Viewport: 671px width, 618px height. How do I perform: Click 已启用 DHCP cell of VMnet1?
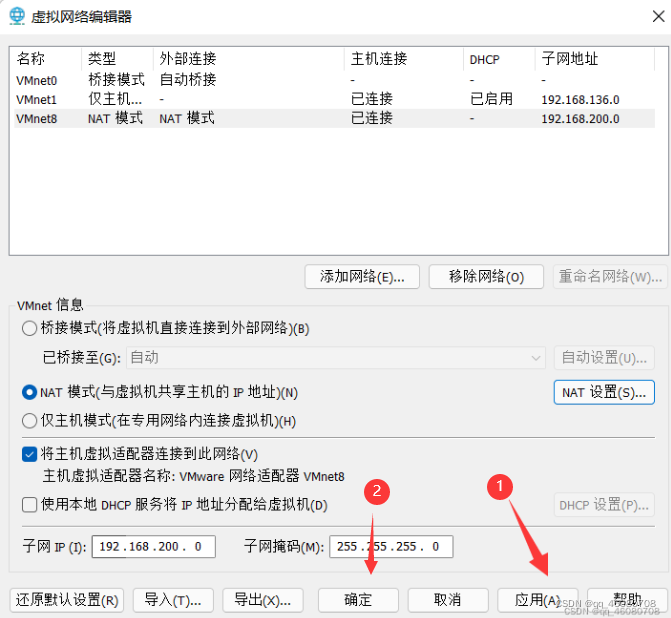[491, 99]
